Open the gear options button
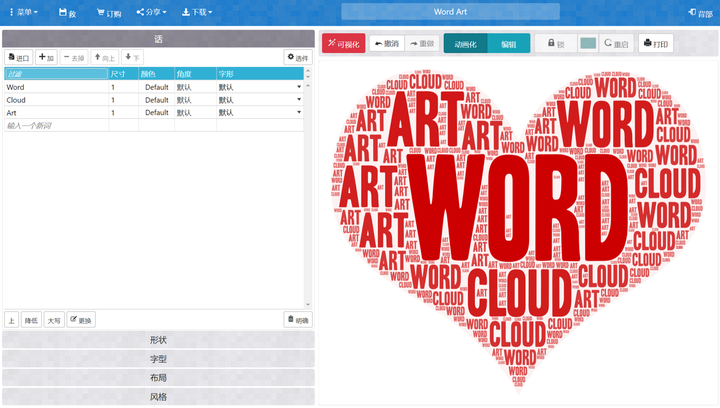This screenshot has height=408, width=720. click(298, 57)
